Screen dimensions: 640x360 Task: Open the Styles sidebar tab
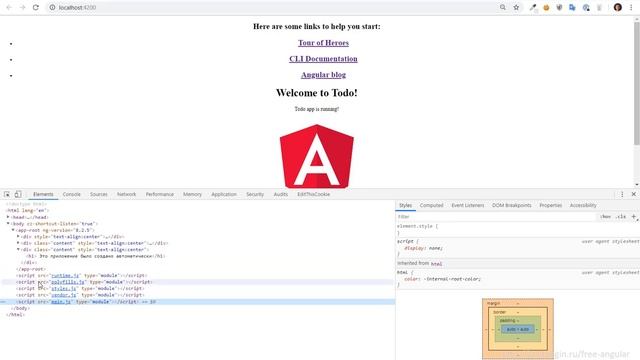click(x=405, y=205)
